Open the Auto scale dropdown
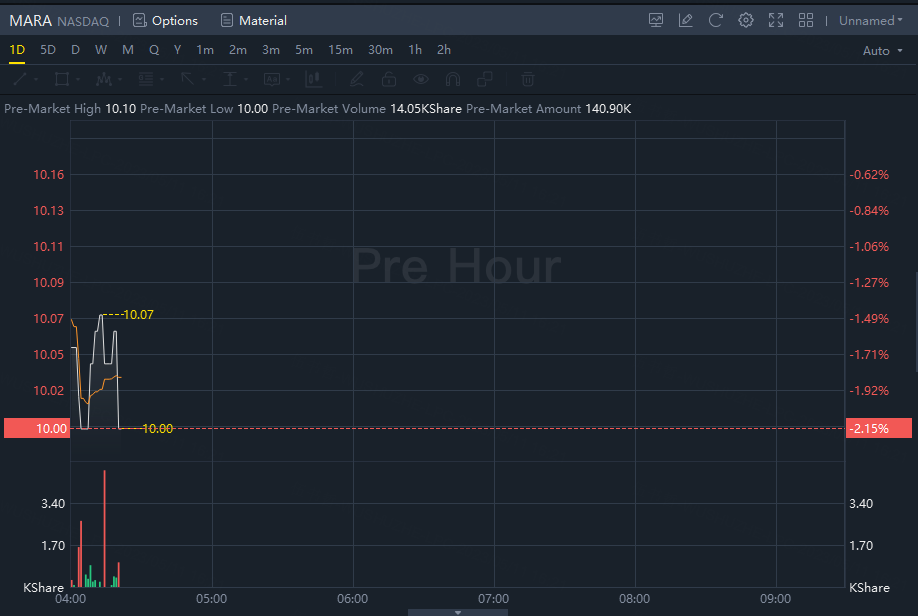The width and height of the screenshot is (918, 616). click(882, 51)
